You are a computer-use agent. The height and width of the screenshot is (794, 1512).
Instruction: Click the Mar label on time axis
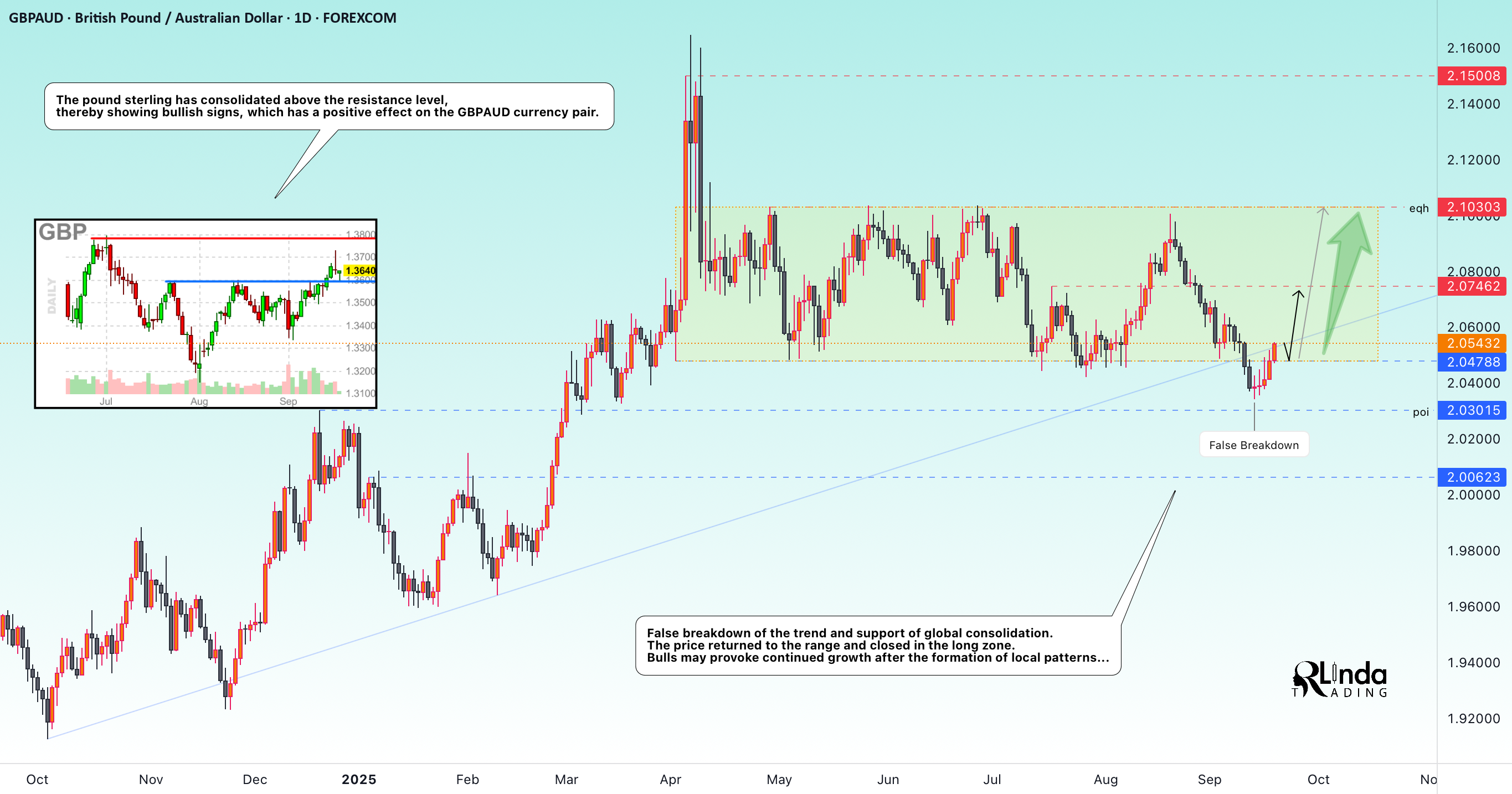(567, 780)
